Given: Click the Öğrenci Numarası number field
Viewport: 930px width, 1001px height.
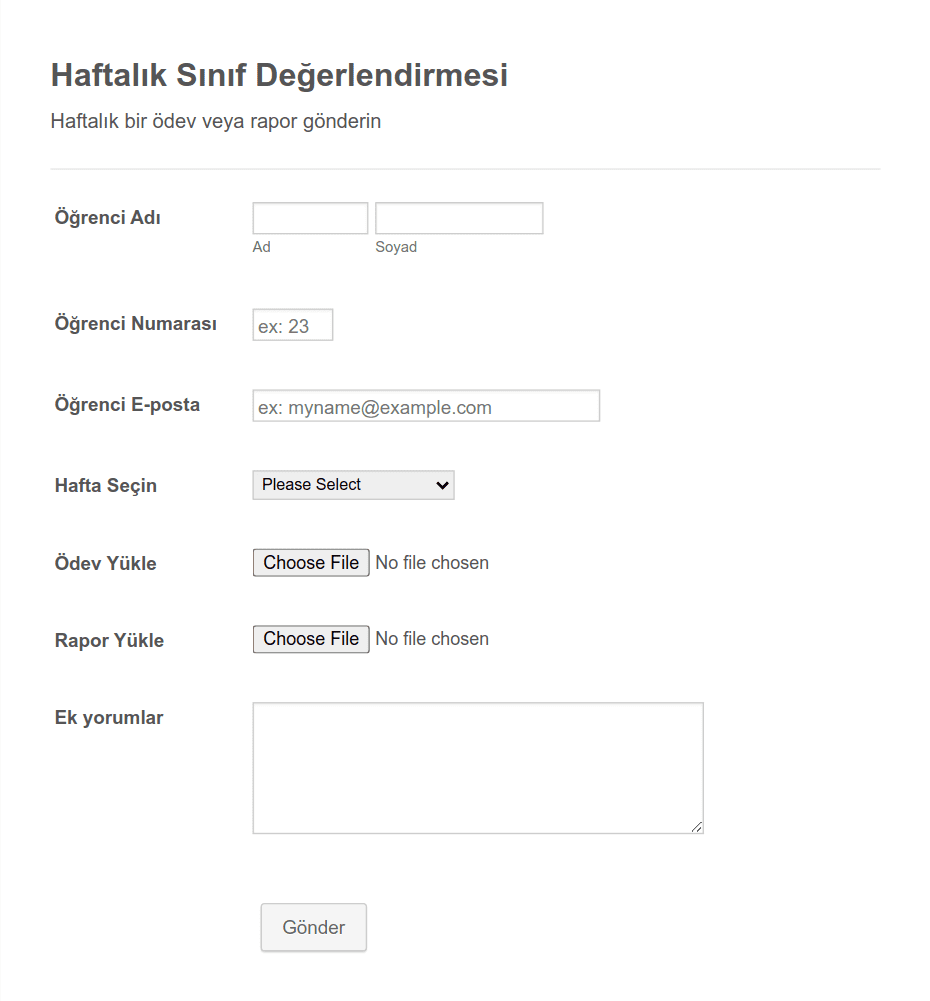Looking at the screenshot, I should (292, 325).
